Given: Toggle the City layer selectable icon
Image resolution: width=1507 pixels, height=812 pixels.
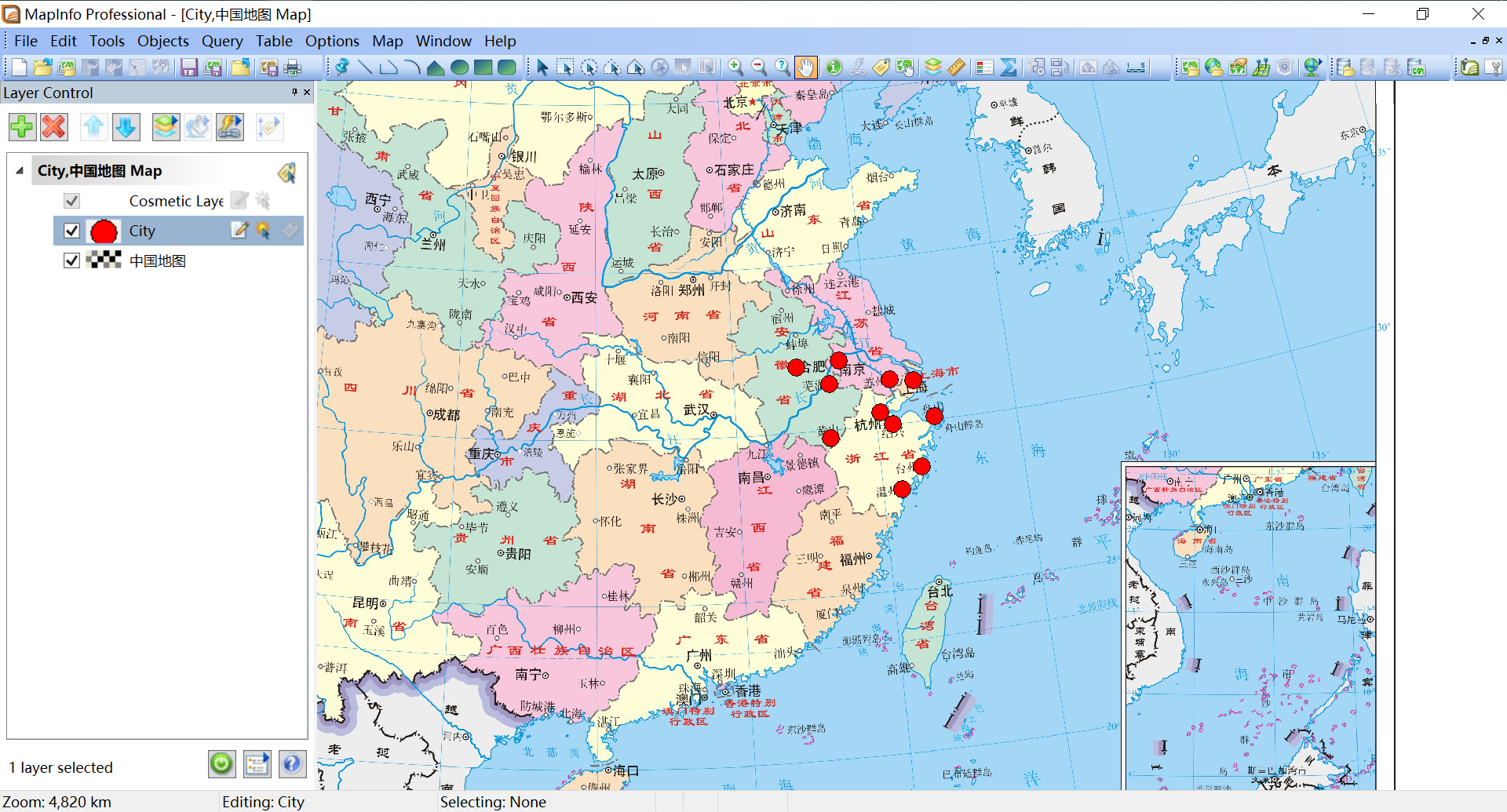Looking at the screenshot, I should (263, 230).
